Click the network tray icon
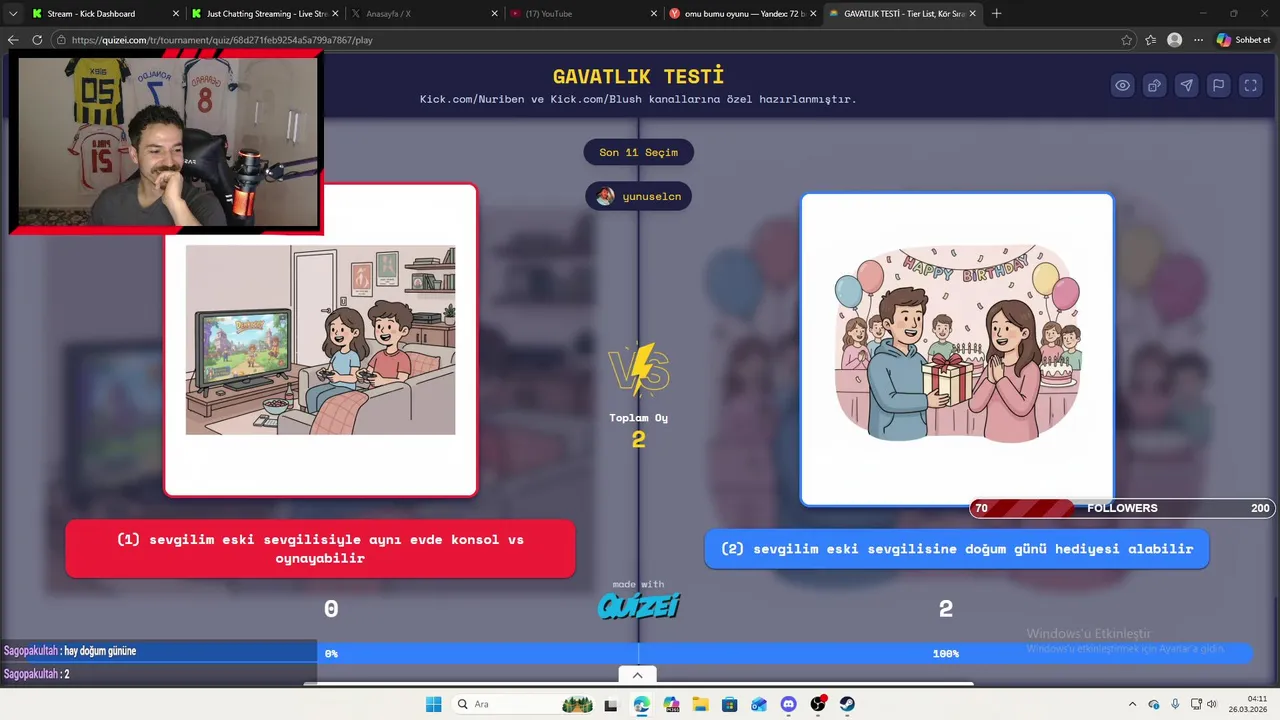 pyautogui.click(x=1196, y=704)
